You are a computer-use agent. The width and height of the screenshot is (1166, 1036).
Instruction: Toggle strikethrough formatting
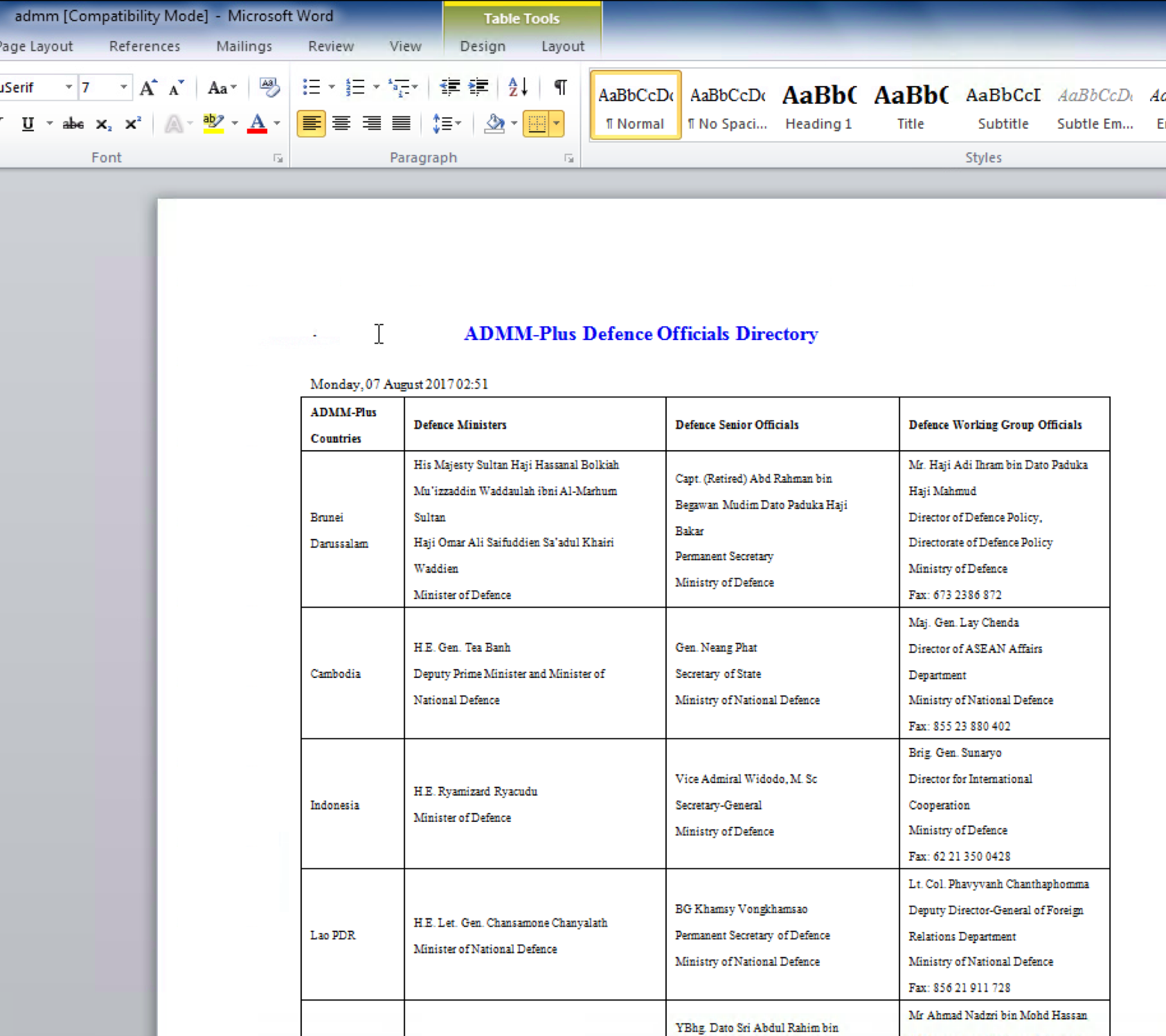pyautogui.click(x=73, y=124)
